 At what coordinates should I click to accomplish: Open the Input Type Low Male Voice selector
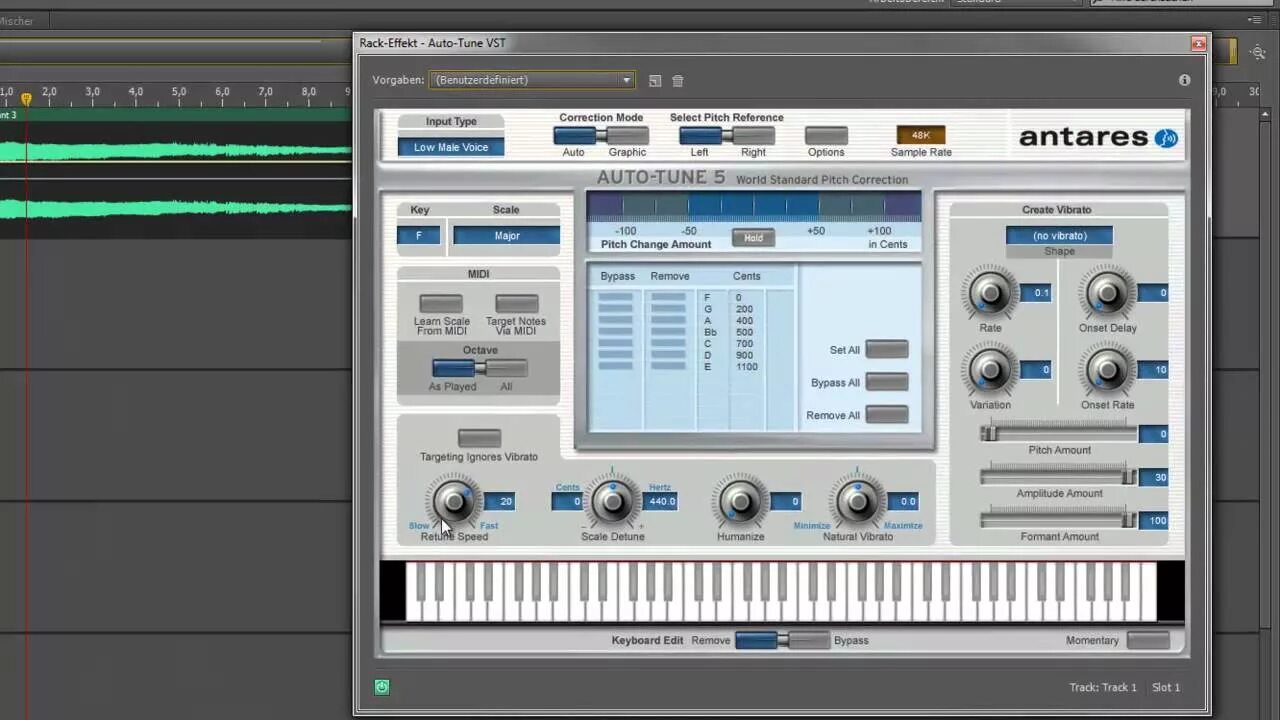click(451, 147)
